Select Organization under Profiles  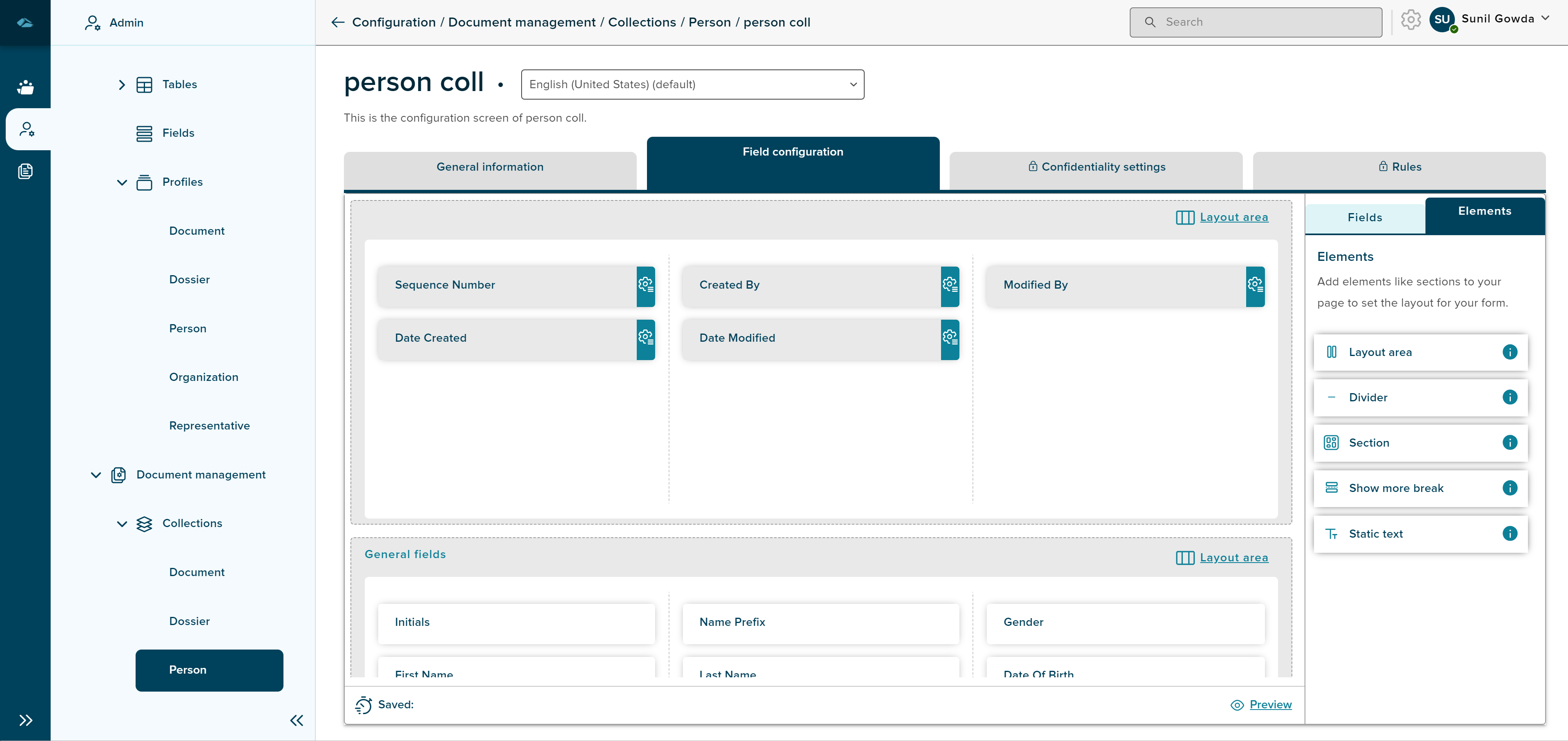[x=203, y=377]
